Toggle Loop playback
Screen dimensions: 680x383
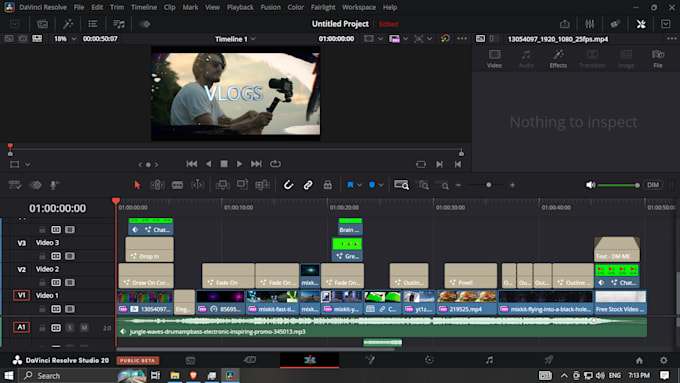click(x=275, y=164)
